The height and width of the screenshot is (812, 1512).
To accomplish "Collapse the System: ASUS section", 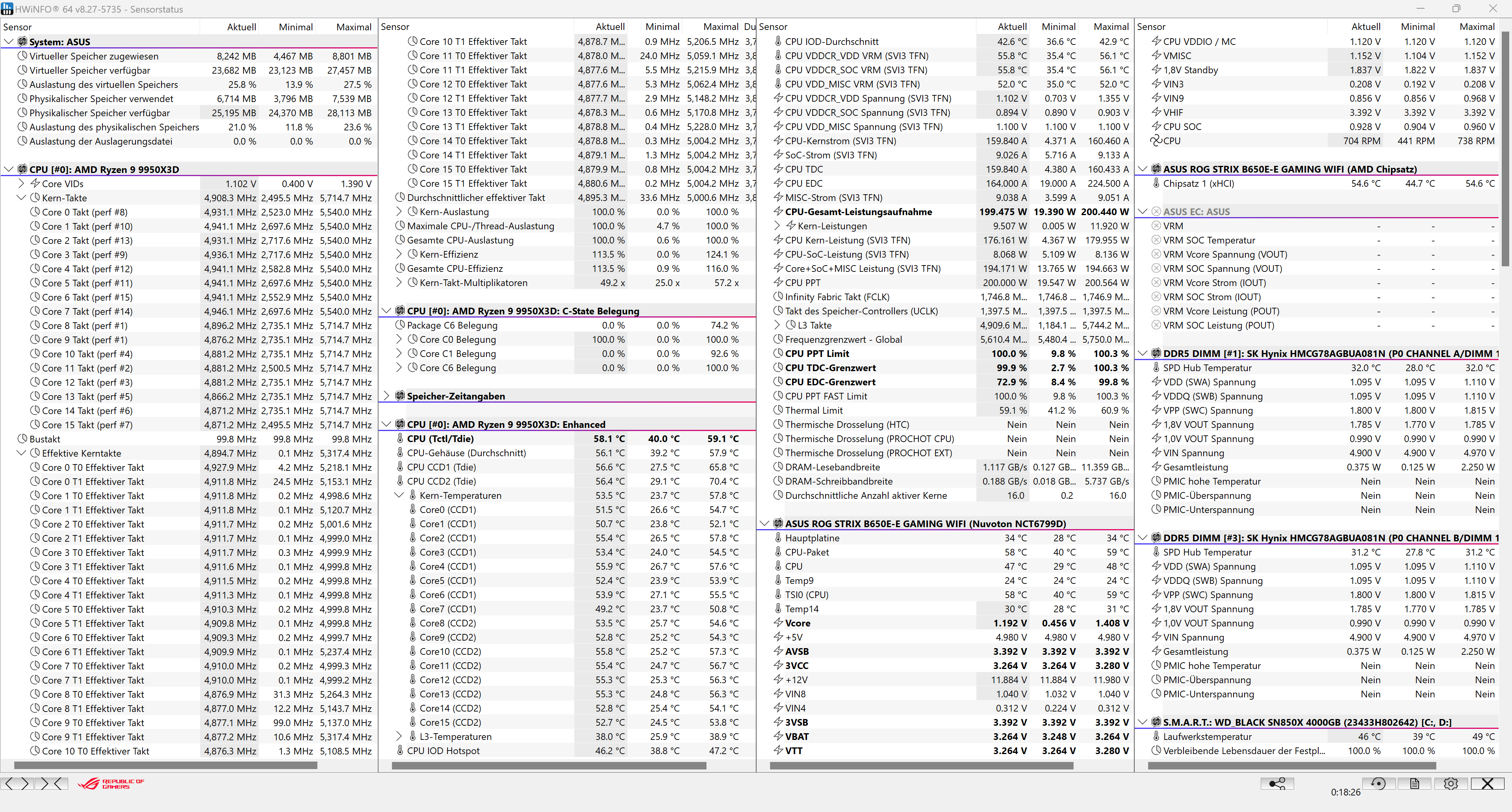I will pos(8,42).
